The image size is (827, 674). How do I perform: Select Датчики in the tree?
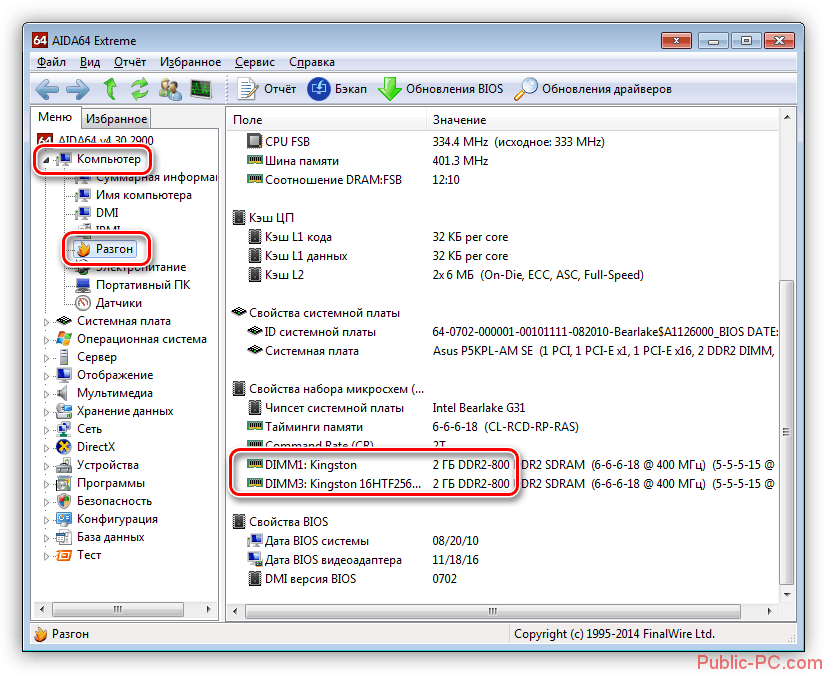click(118, 303)
